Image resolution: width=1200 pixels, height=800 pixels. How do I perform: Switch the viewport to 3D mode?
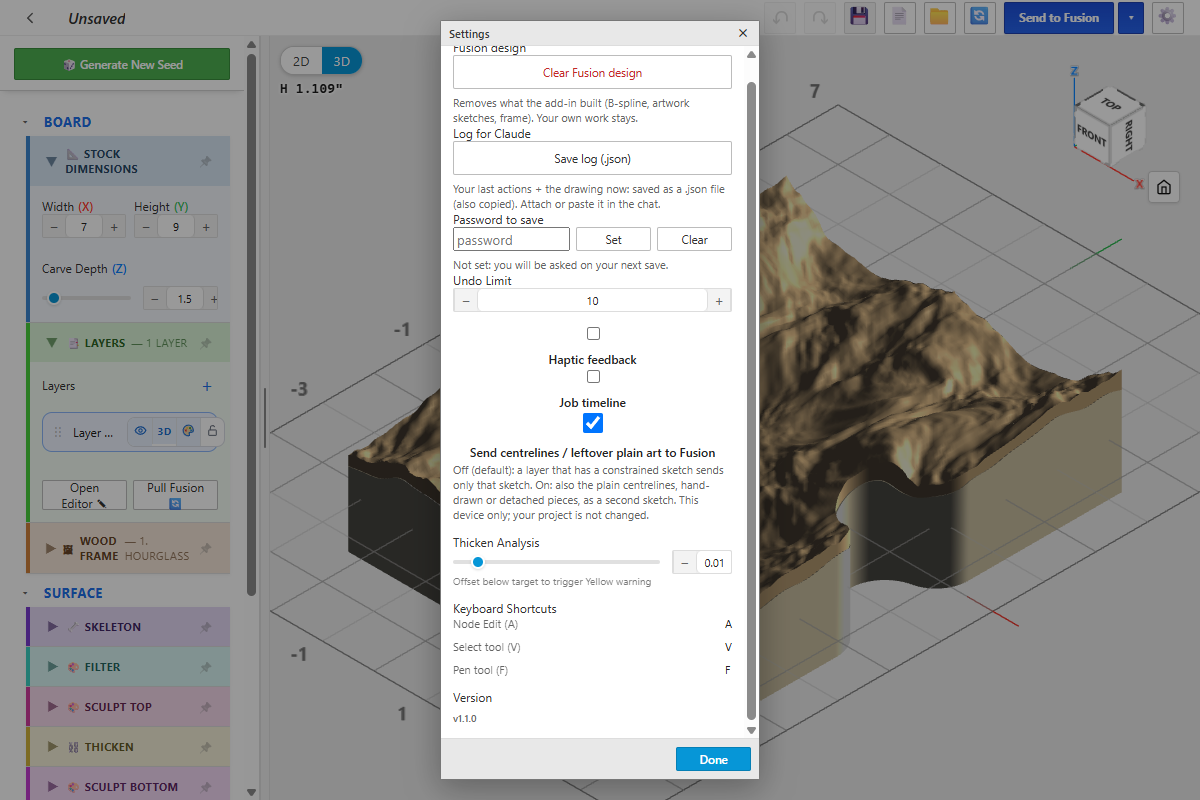(x=341, y=61)
